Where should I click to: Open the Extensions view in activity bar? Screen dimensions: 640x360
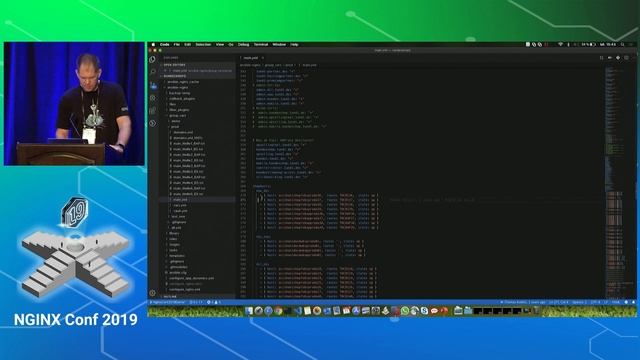point(153,111)
